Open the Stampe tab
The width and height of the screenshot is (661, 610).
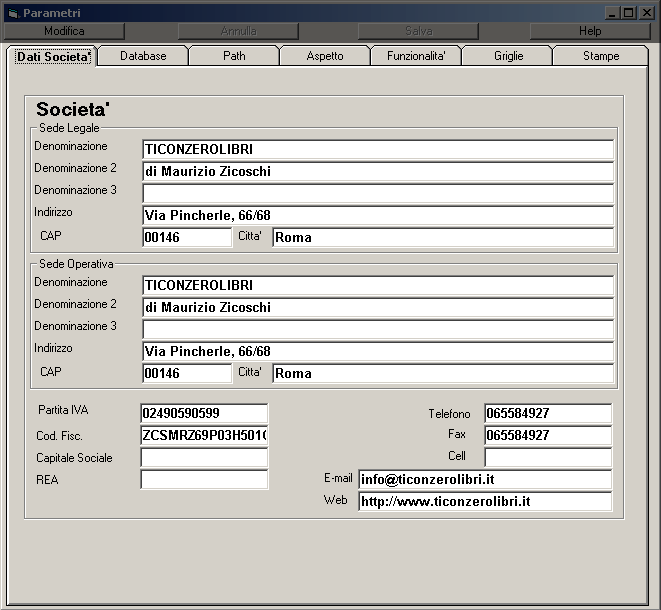pyautogui.click(x=601, y=56)
